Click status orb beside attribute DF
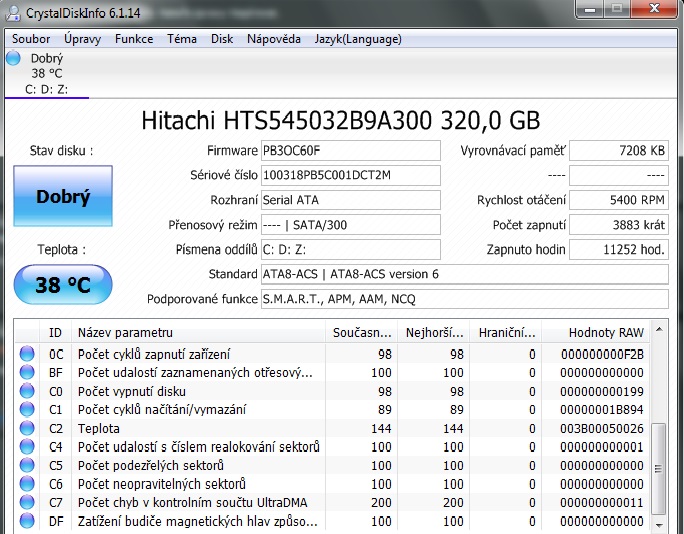 point(27,521)
